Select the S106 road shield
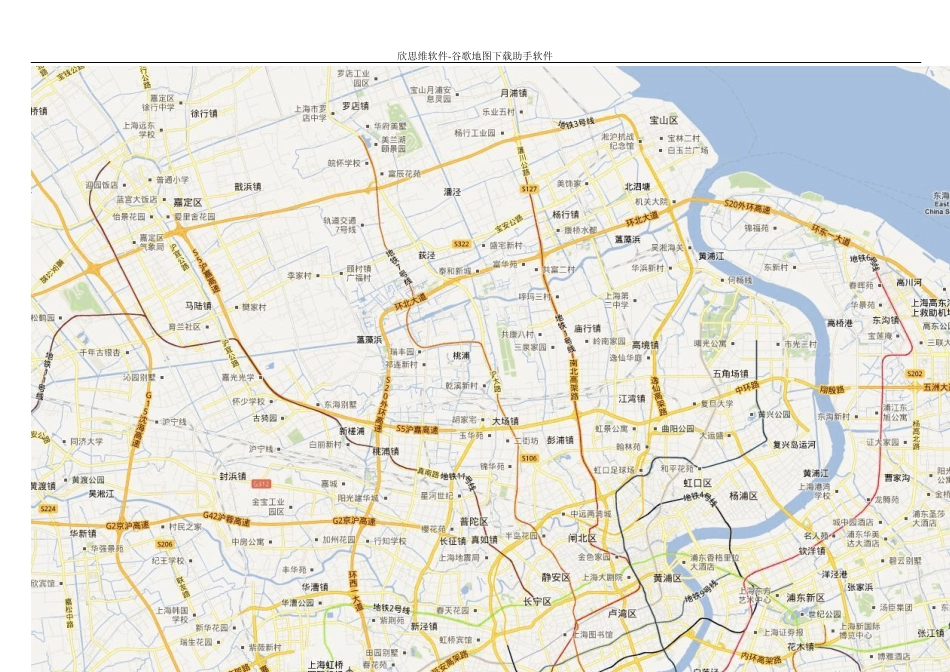 (x=529, y=458)
